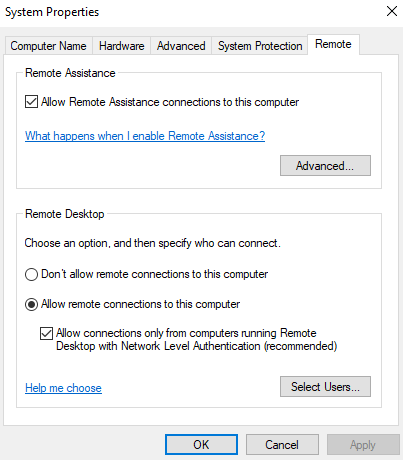Click the Remote tab
The height and width of the screenshot is (460, 403).
point(333,44)
